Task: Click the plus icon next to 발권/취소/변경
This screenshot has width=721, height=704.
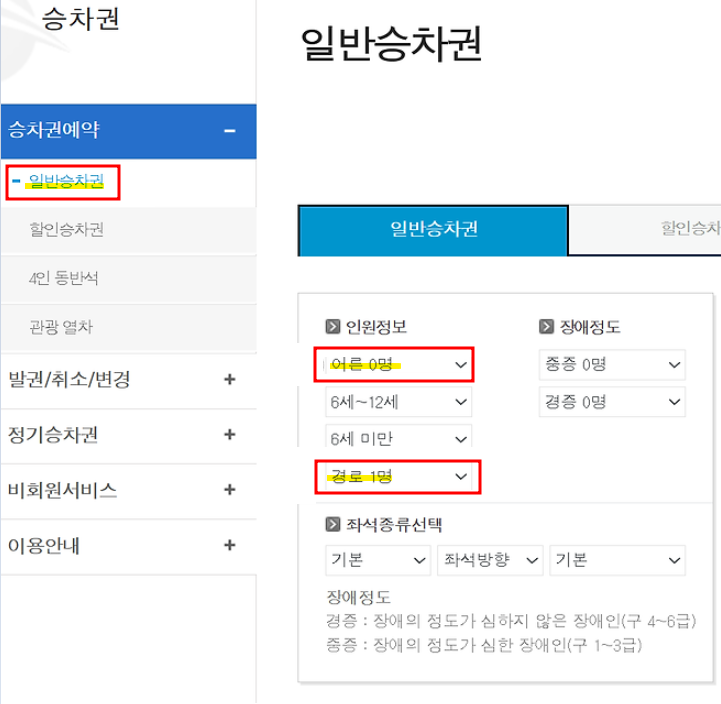Action: tap(229, 379)
